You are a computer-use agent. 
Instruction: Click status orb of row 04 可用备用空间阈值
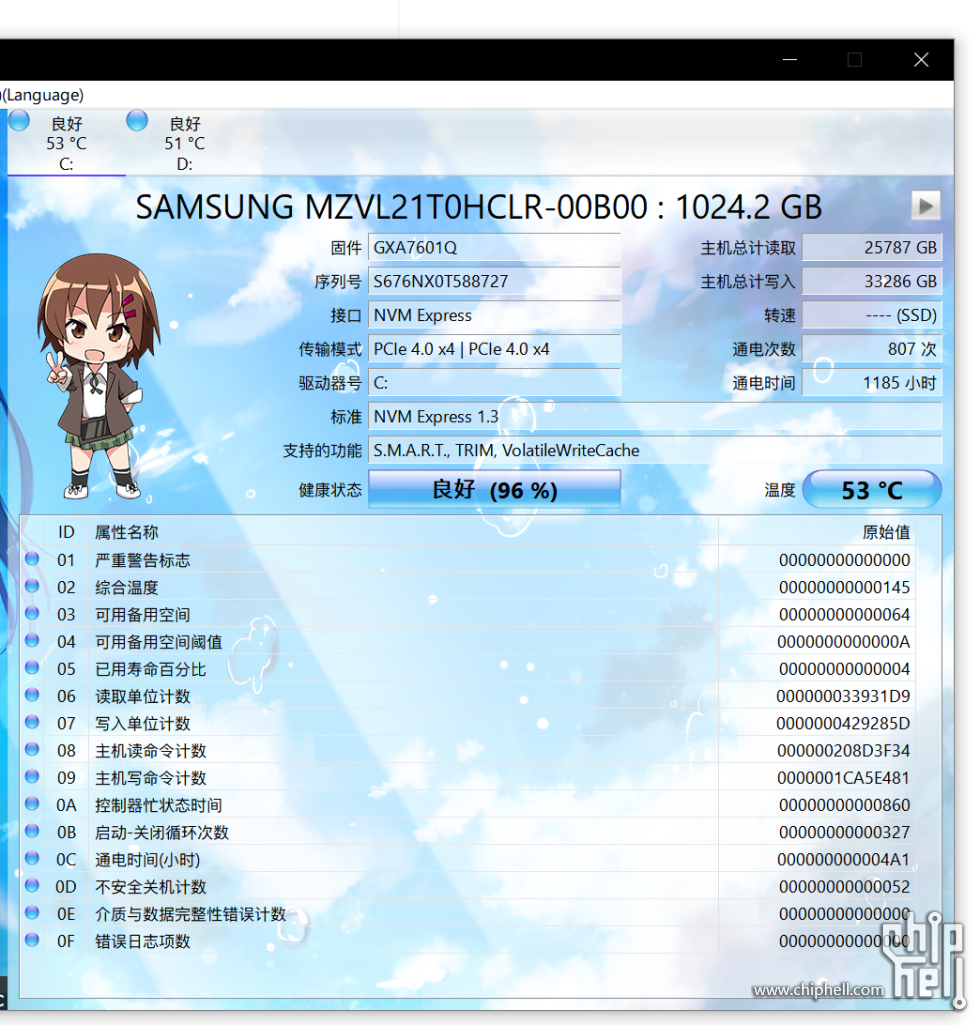point(32,641)
